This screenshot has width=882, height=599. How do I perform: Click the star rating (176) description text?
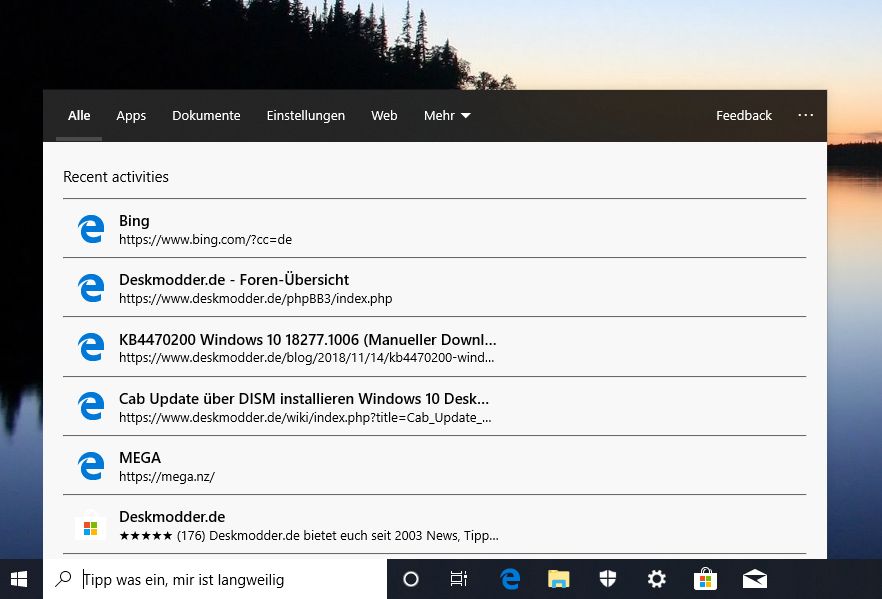tap(309, 535)
